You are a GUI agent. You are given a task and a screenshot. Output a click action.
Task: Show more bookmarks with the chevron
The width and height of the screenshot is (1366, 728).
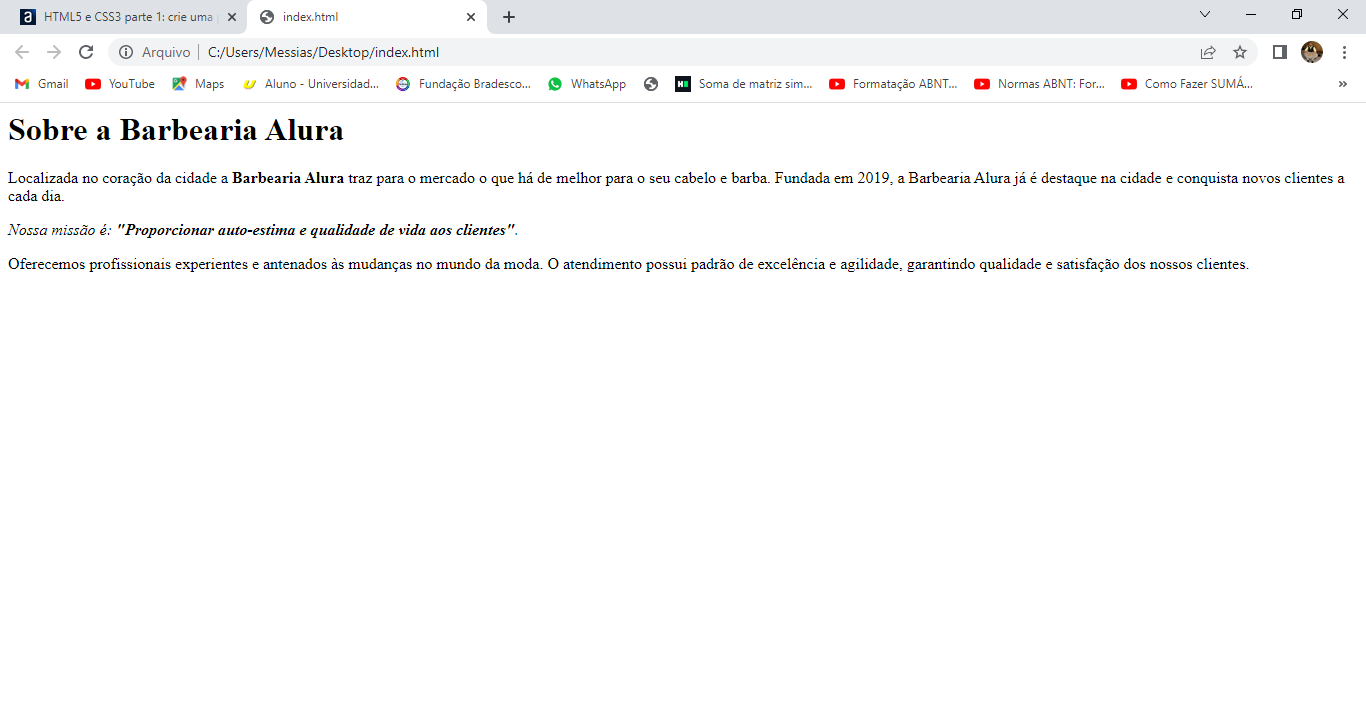pyautogui.click(x=1342, y=84)
